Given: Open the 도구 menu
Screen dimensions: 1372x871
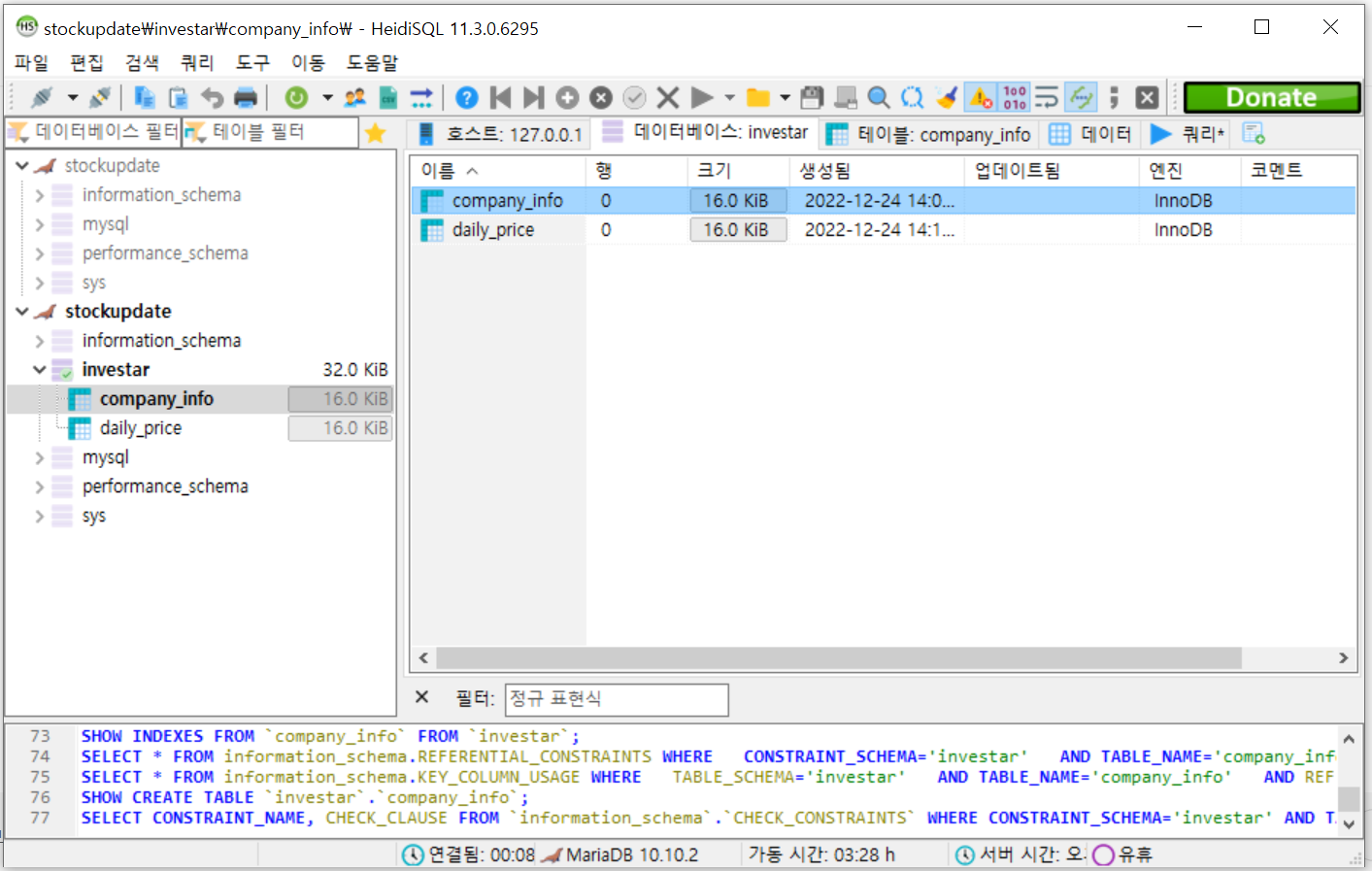Looking at the screenshot, I should tap(252, 62).
